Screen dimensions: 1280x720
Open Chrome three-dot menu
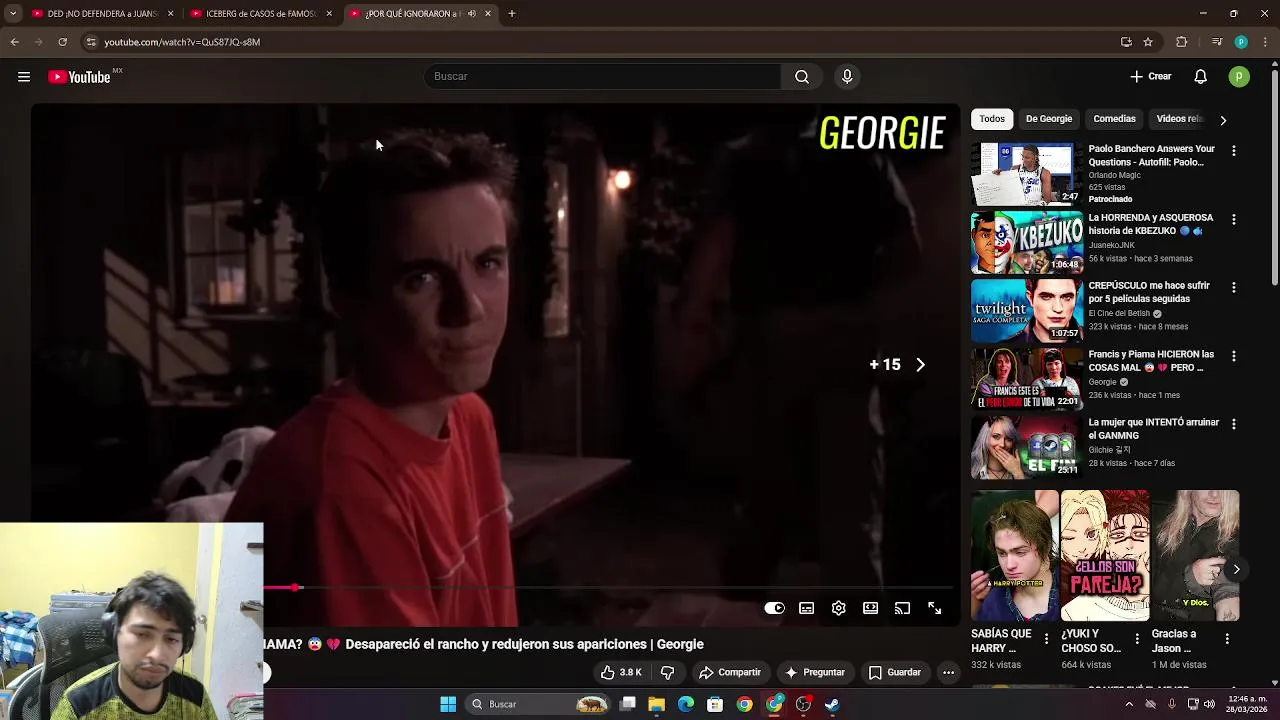(1263, 42)
